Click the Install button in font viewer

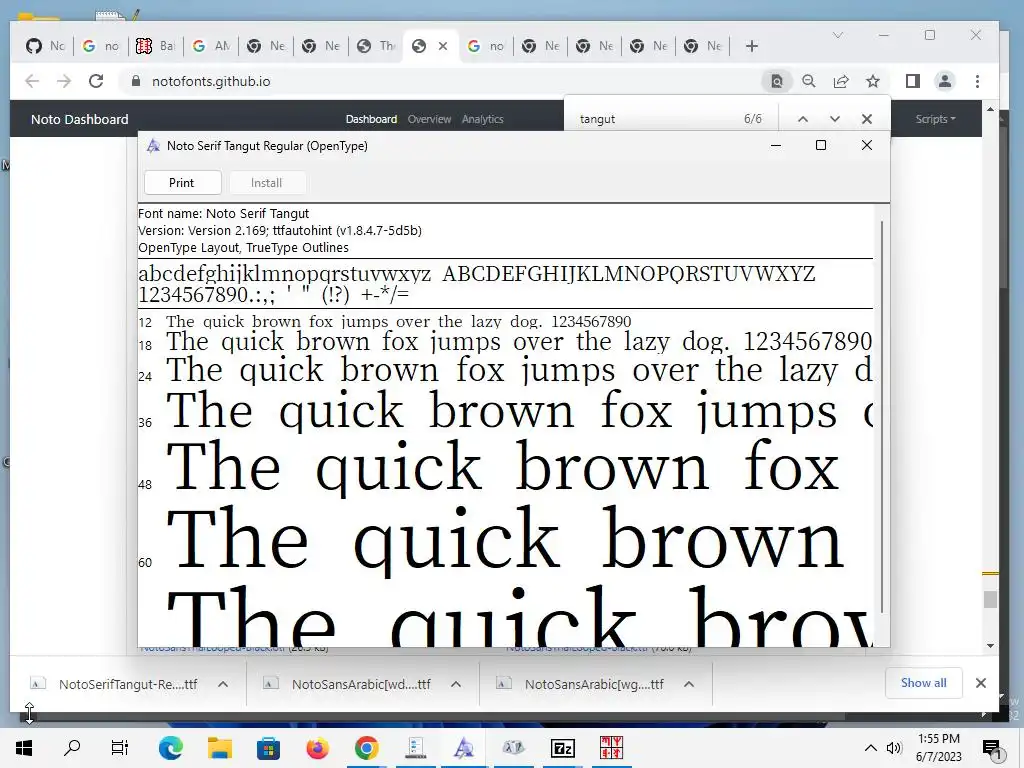[266, 183]
